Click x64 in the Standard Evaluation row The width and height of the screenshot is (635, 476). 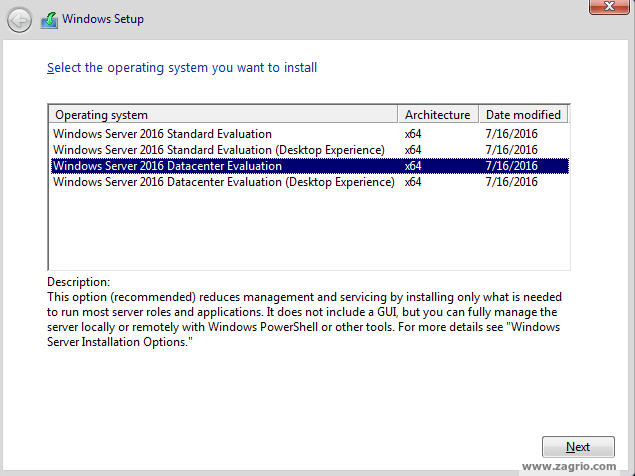413,134
